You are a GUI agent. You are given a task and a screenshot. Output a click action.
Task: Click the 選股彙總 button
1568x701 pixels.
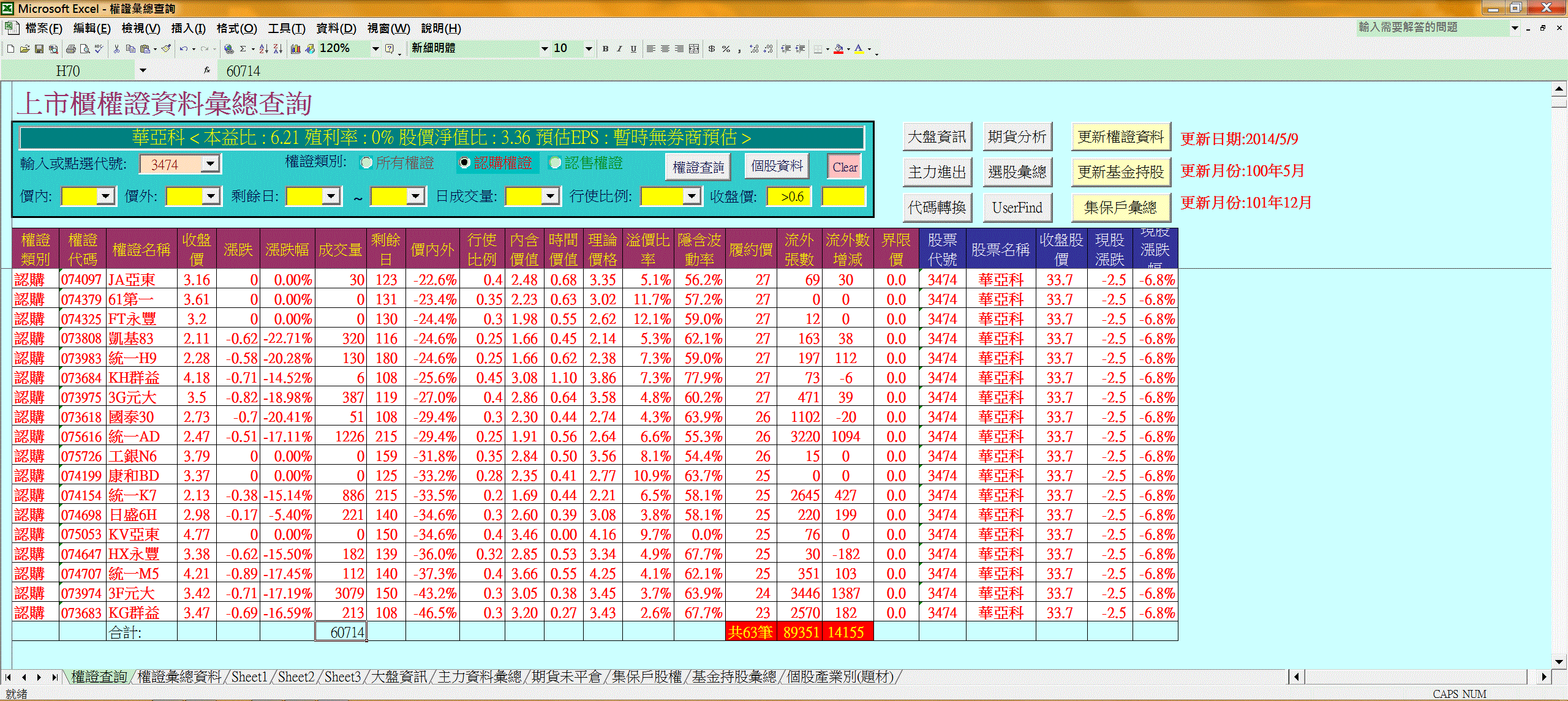point(1017,173)
